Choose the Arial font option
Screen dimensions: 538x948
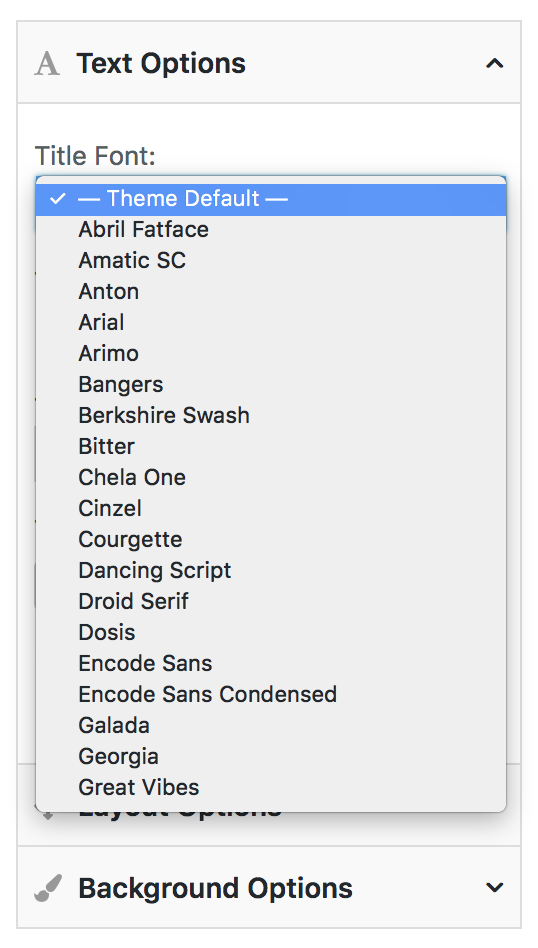tap(271, 322)
